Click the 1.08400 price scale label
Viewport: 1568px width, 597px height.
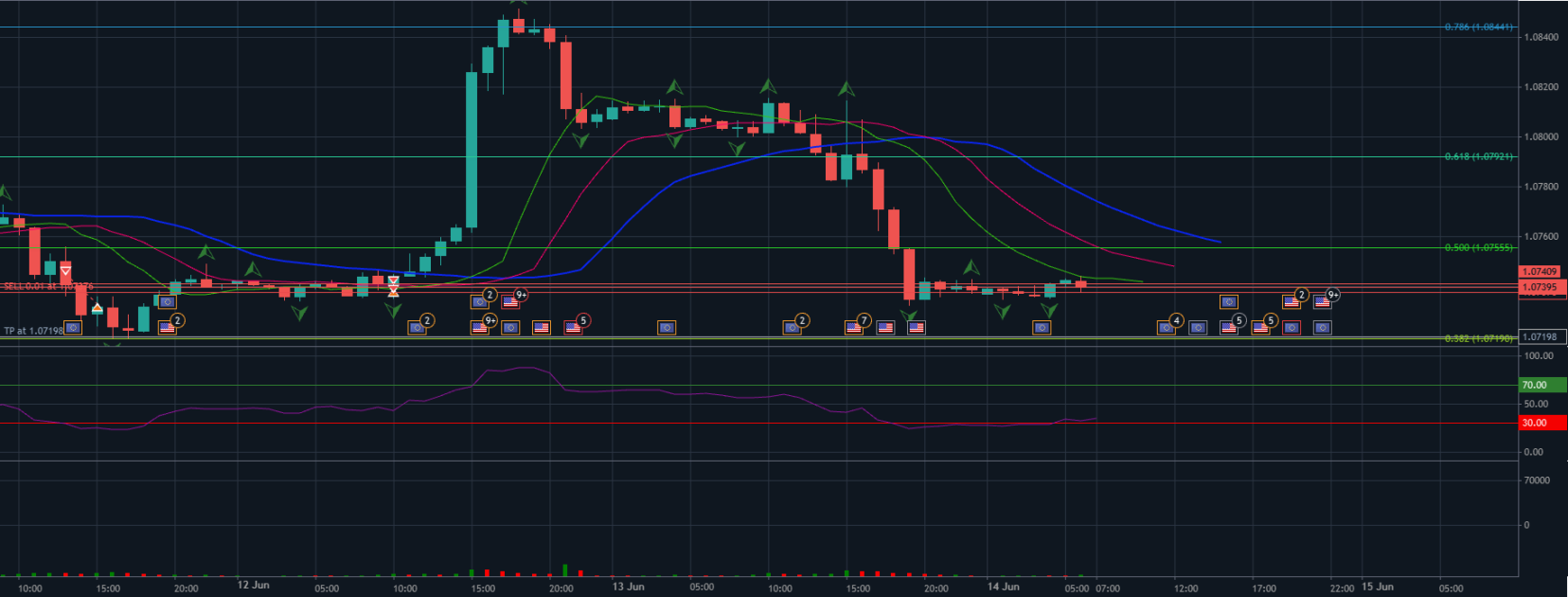click(1541, 37)
